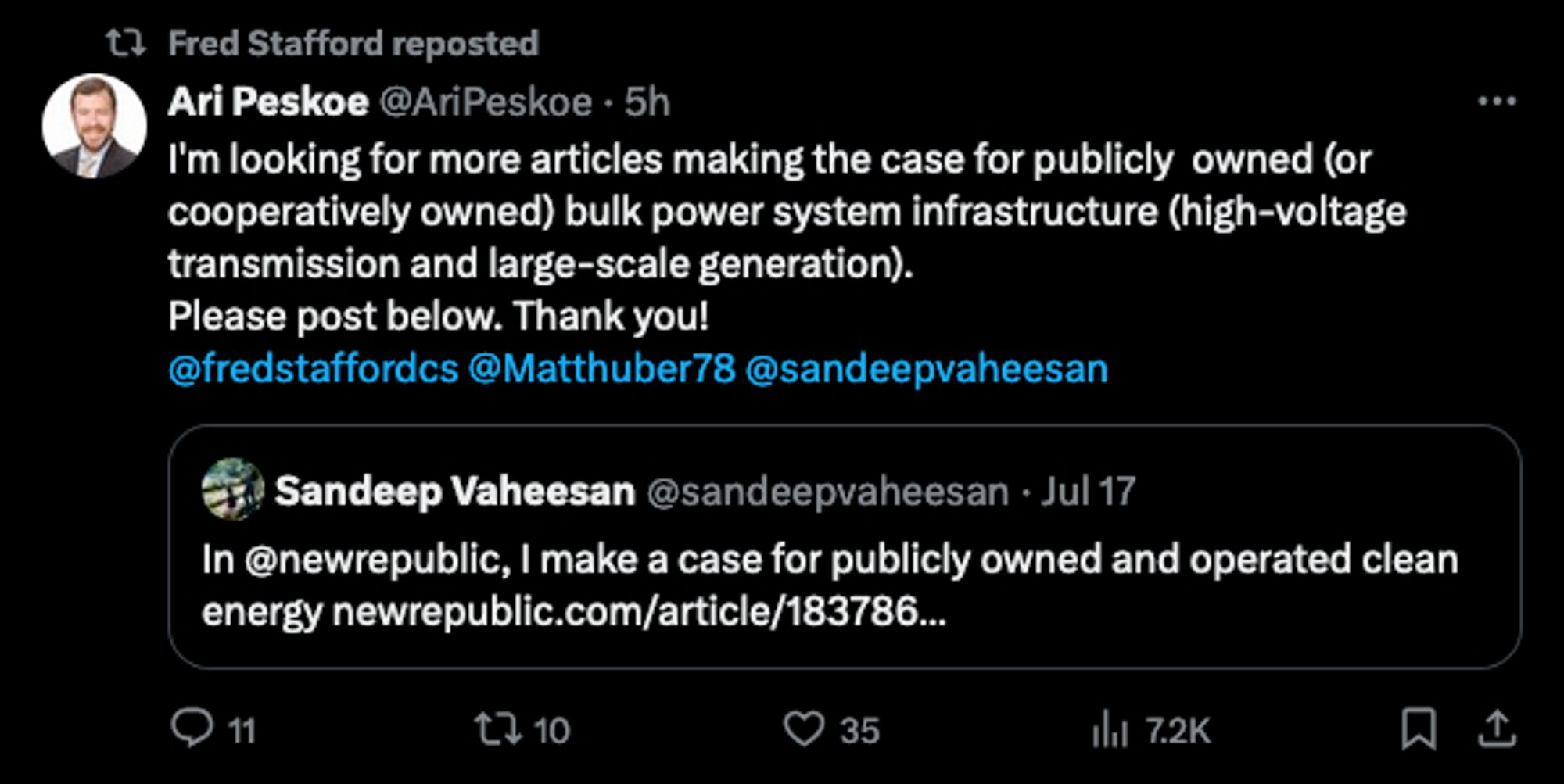
Task: Click the blue @sandeepvaheesan mention
Action: [927, 369]
